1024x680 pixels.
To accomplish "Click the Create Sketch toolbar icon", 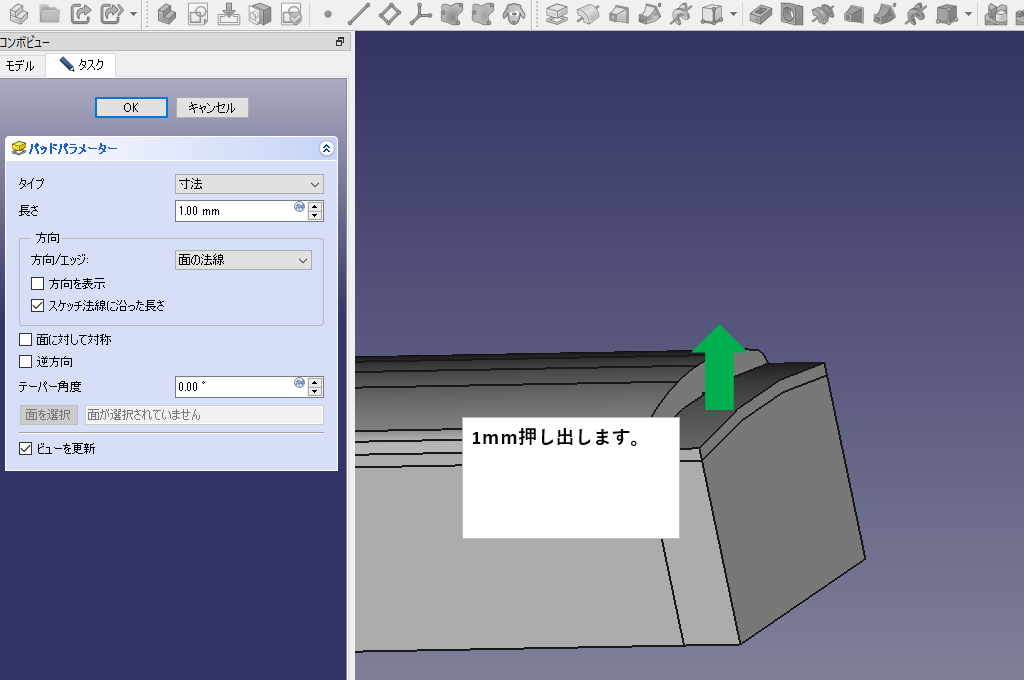I will [x=198, y=14].
